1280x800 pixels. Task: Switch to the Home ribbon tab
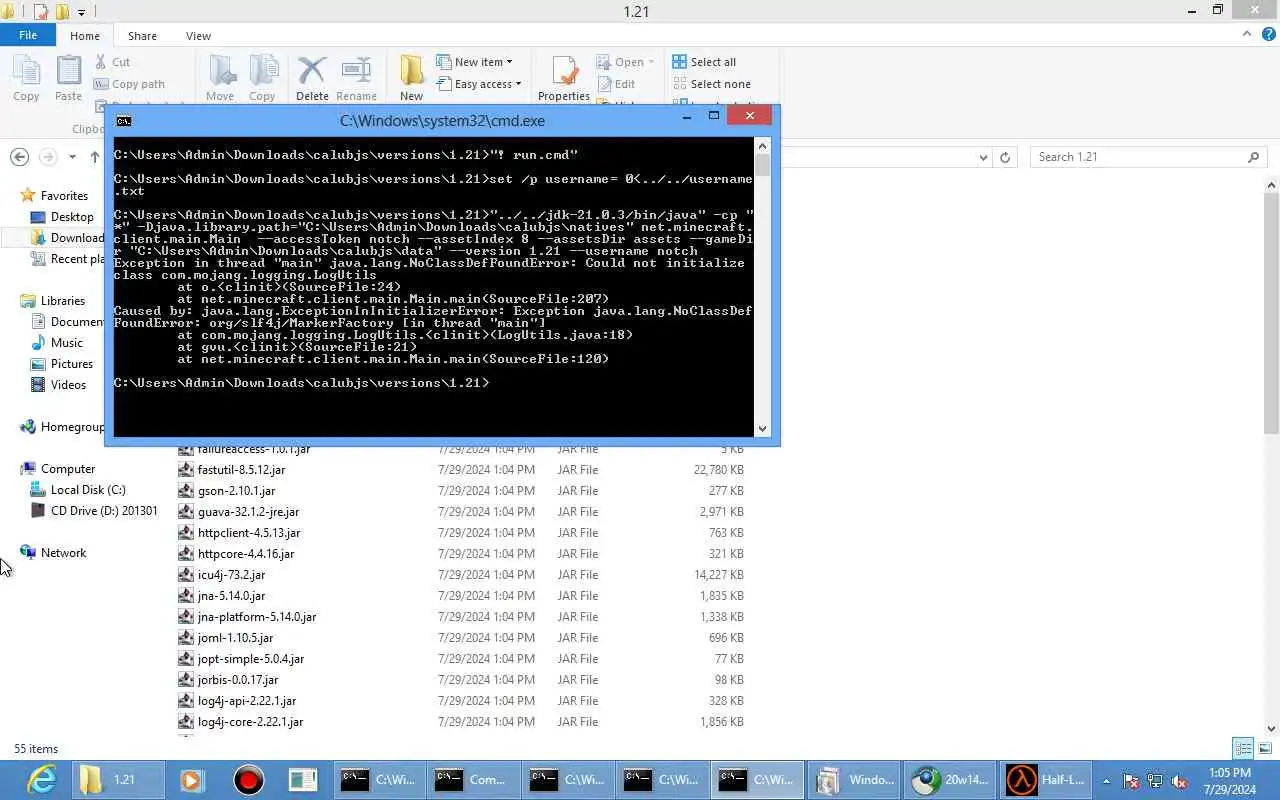tap(85, 36)
